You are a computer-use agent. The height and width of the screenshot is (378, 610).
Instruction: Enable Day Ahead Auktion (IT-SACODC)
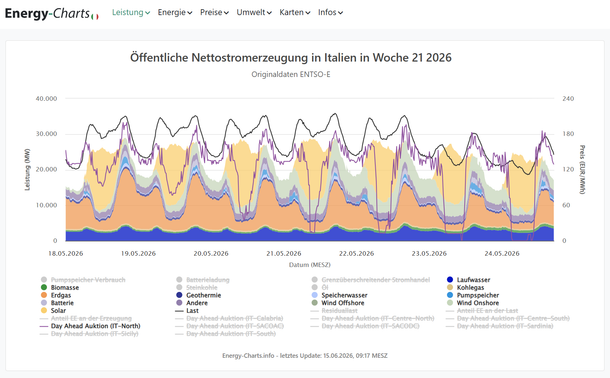click(x=365, y=326)
